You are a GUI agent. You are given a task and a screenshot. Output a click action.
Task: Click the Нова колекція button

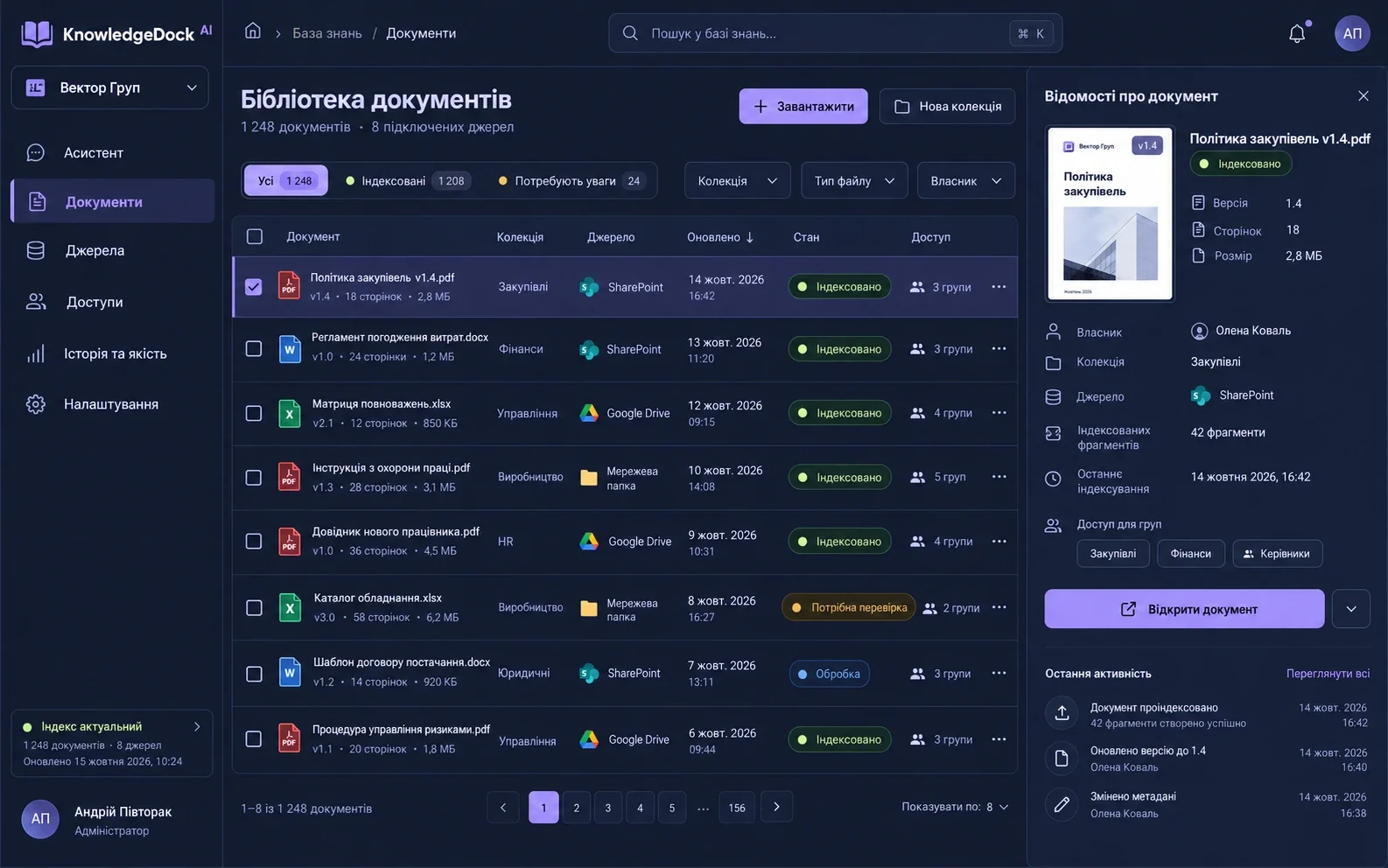coord(947,106)
